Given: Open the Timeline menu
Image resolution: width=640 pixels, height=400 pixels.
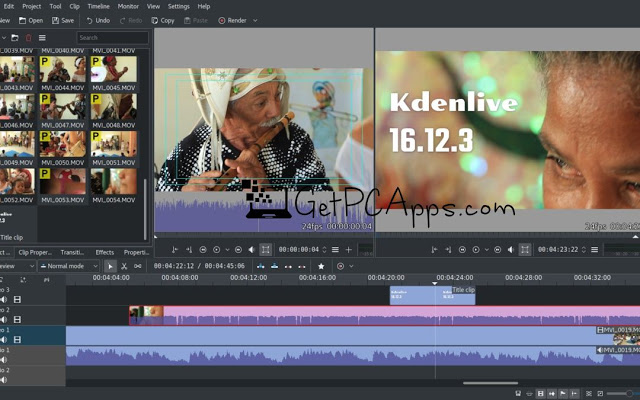Looking at the screenshot, I should [100, 6].
